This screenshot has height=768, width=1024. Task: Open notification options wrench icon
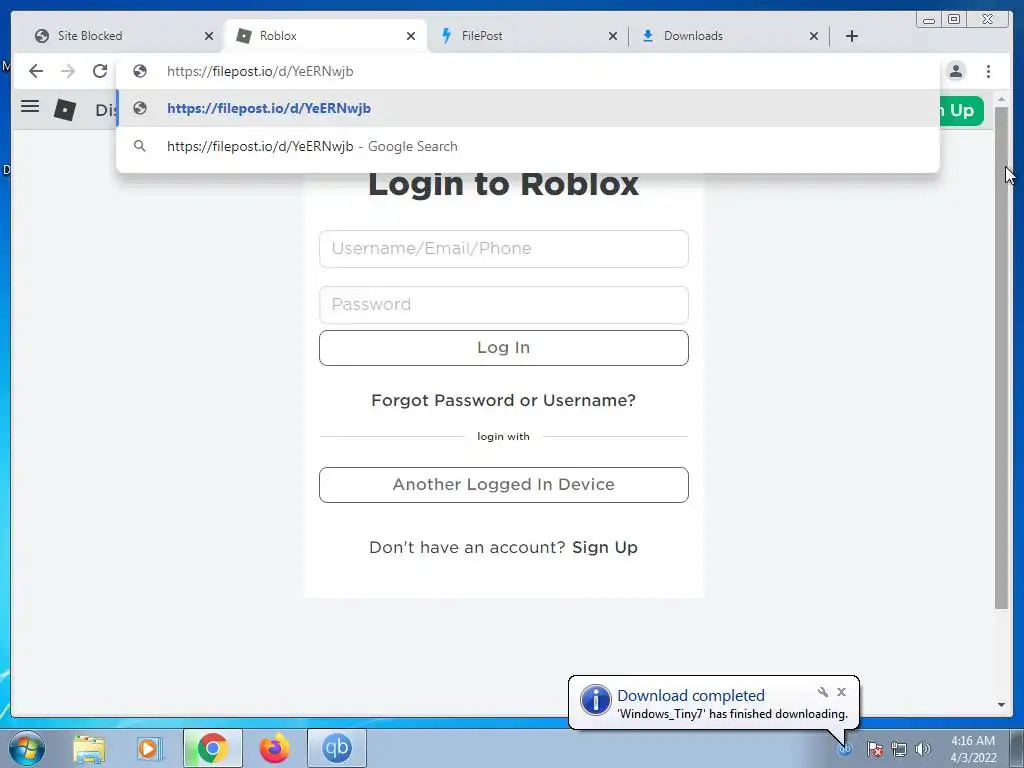(x=823, y=692)
